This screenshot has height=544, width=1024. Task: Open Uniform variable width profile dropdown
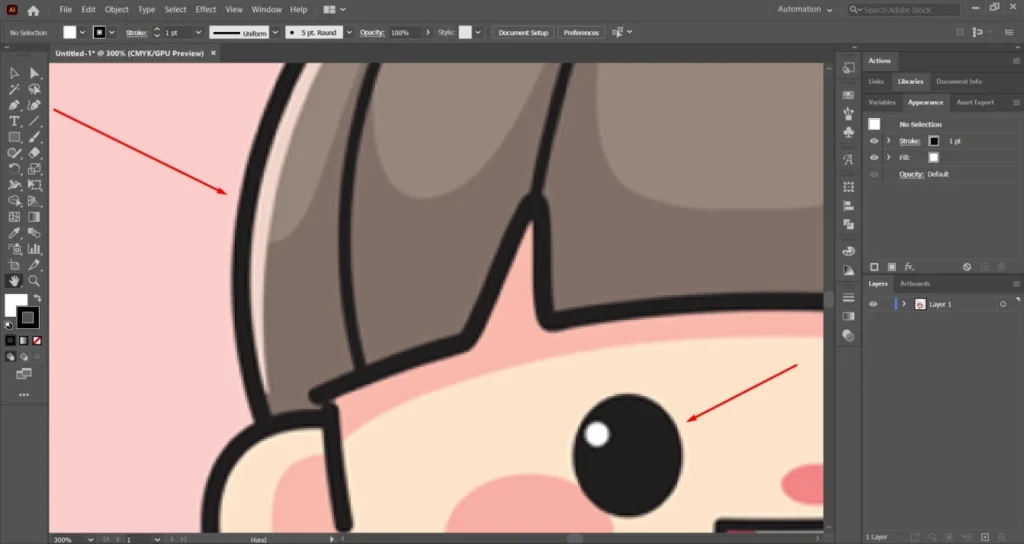pyautogui.click(x=275, y=33)
